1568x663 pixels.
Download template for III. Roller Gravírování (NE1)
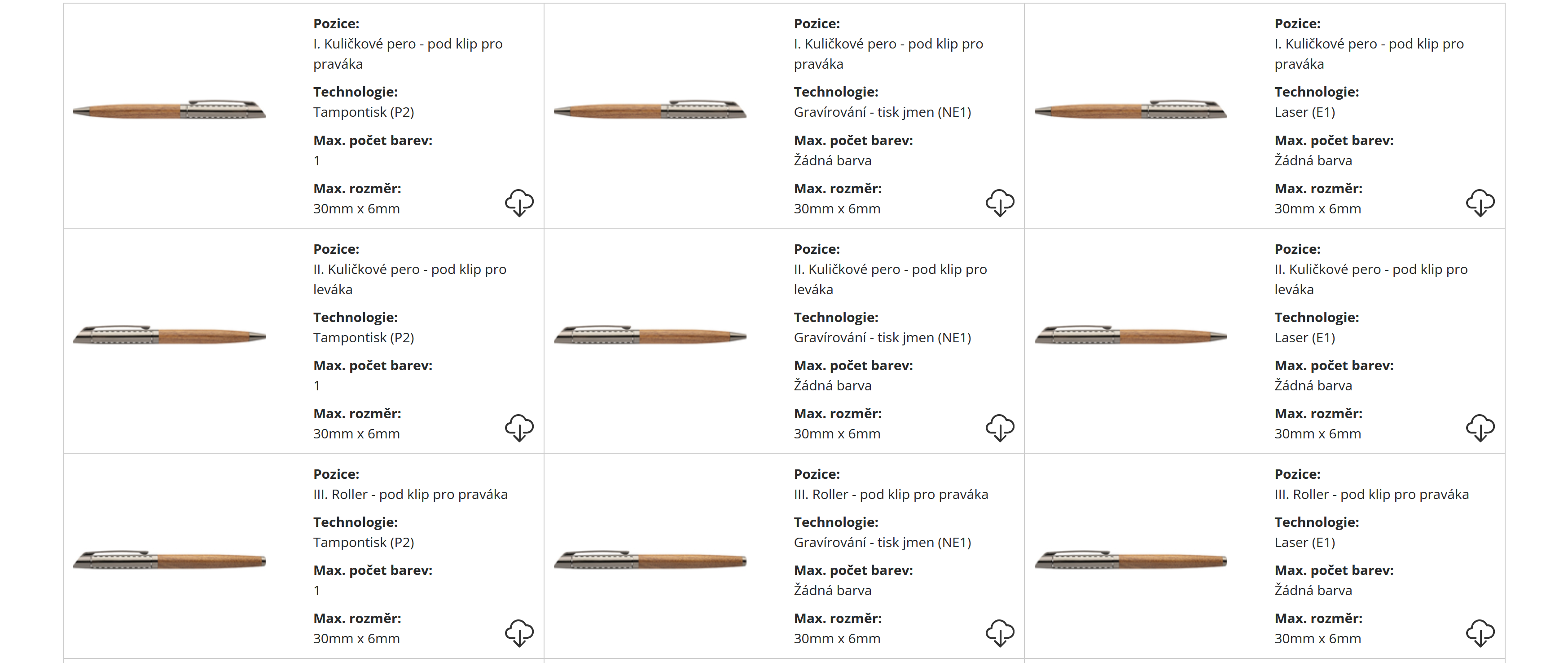coord(1000,632)
